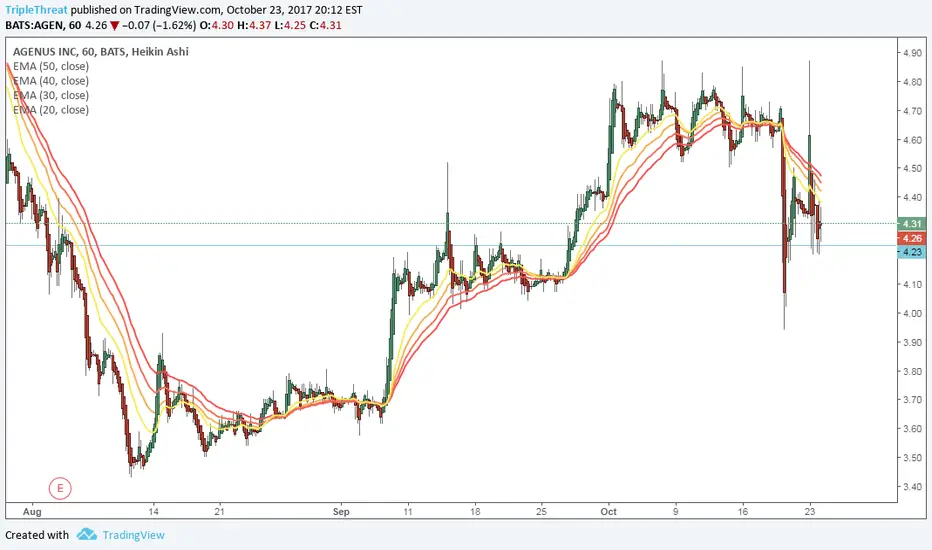Select the EMA (20, close) indicator label
This screenshot has width=932, height=550.
[x=51, y=109]
